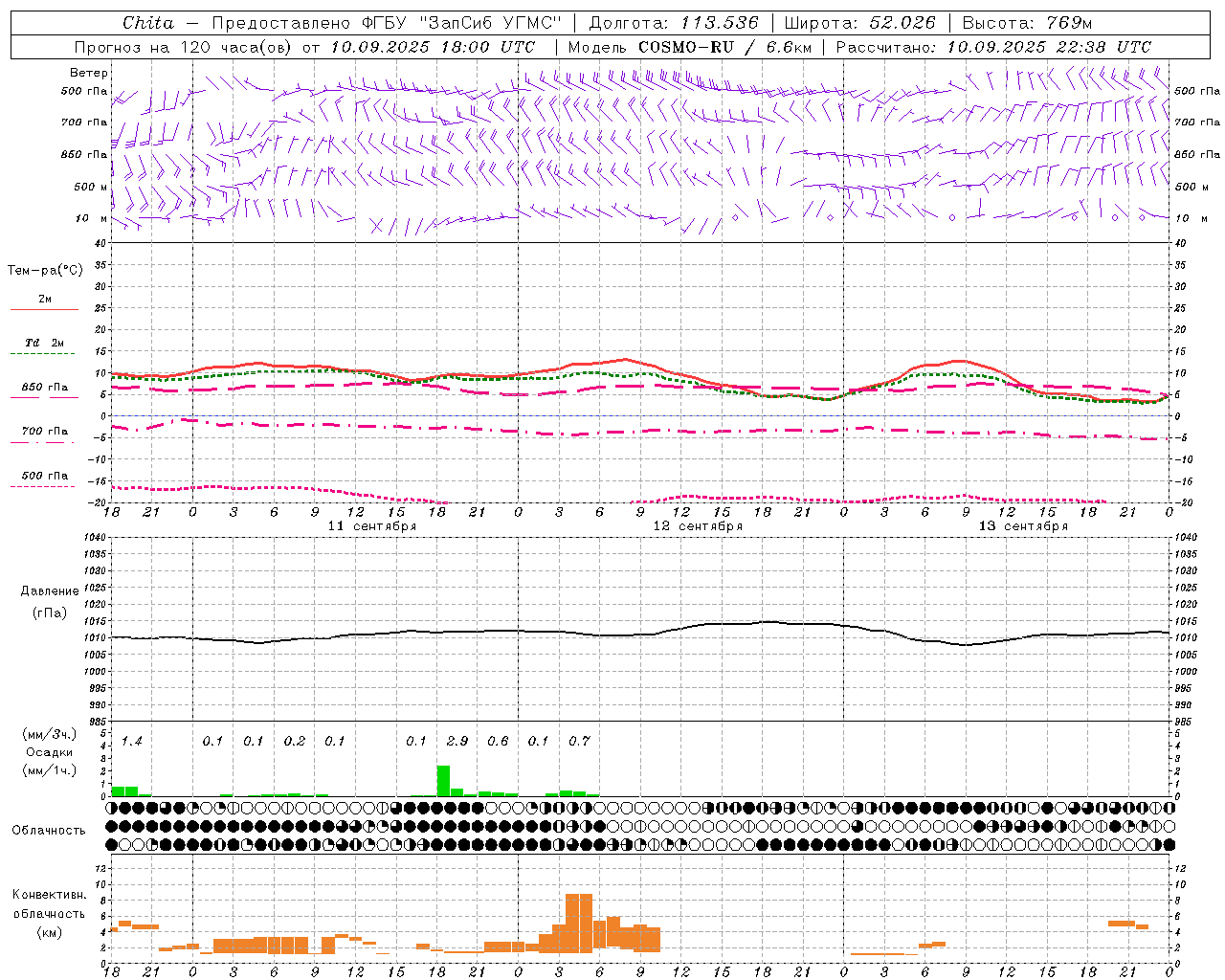Click the Ветер panel label
Viewport: 1225px width, 980px height.
click(89, 73)
